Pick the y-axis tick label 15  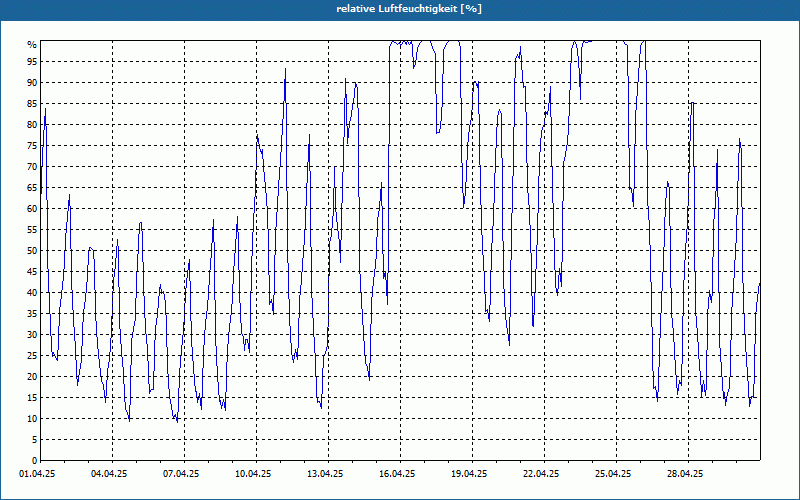tap(32, 398)
